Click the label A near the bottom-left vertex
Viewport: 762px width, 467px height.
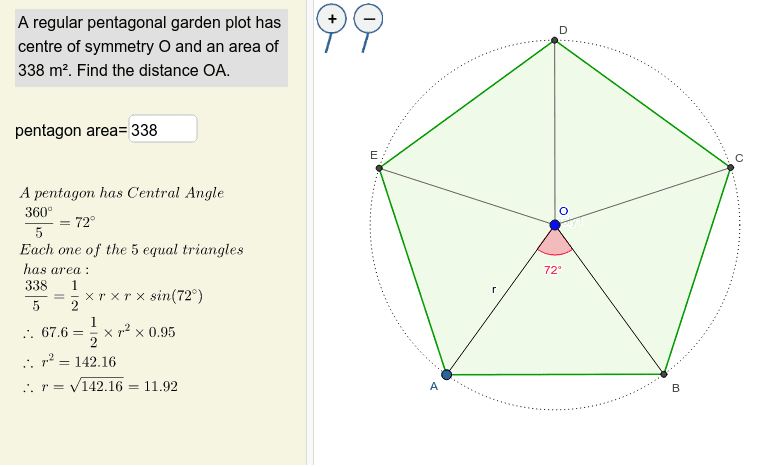tap(434, 386)
